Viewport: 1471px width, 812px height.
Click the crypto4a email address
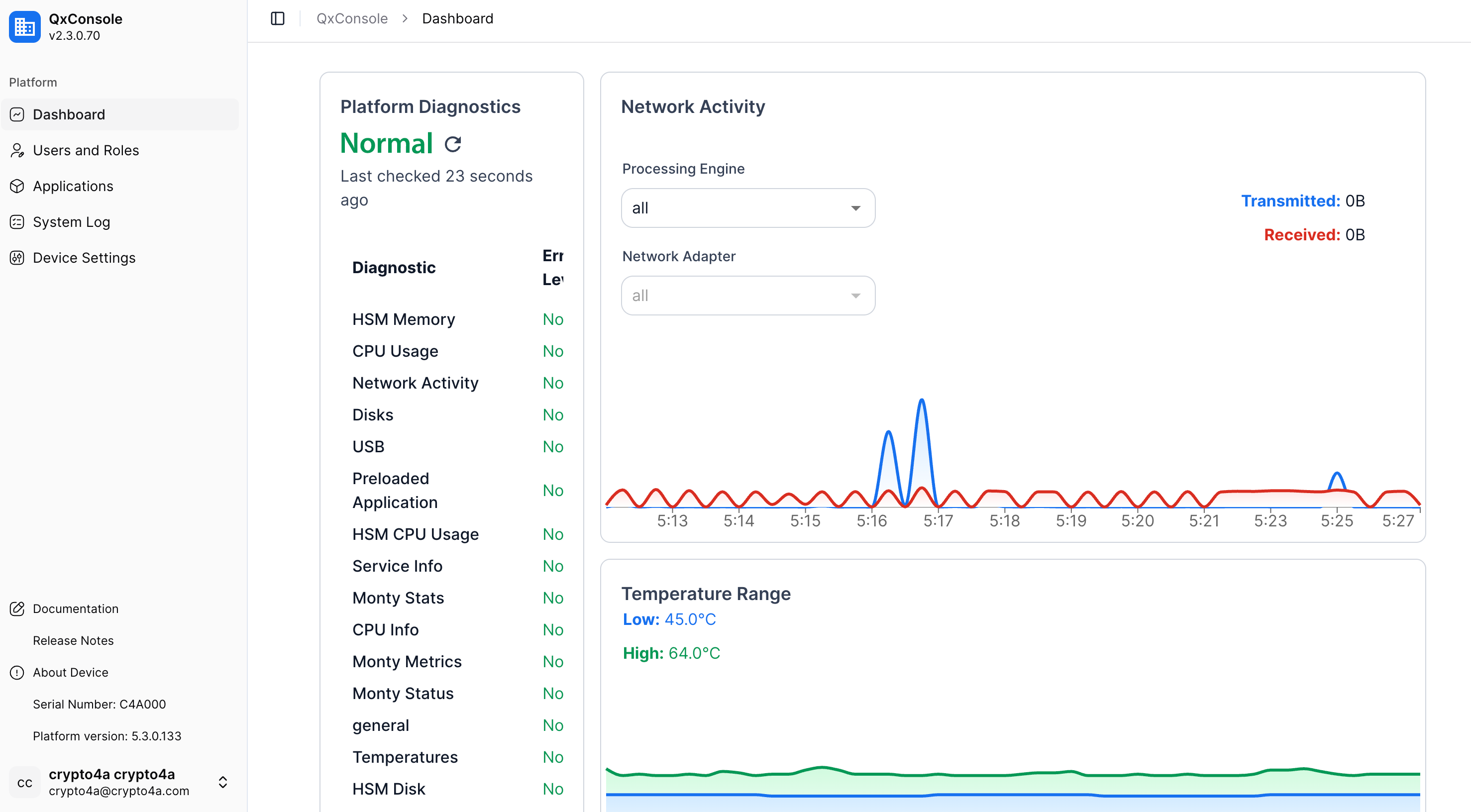pos(118,791)
